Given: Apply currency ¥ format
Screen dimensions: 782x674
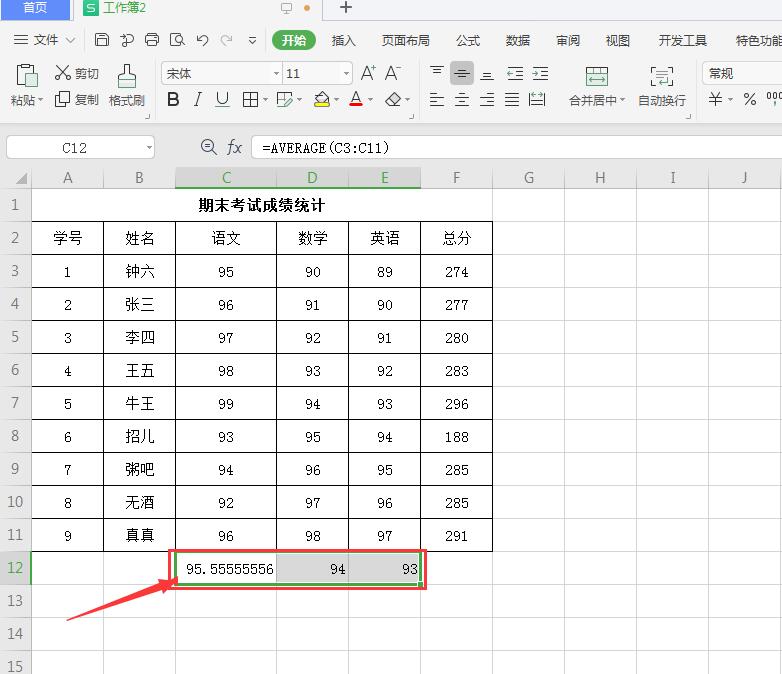Looking at the screenshot, I should 715,99.
